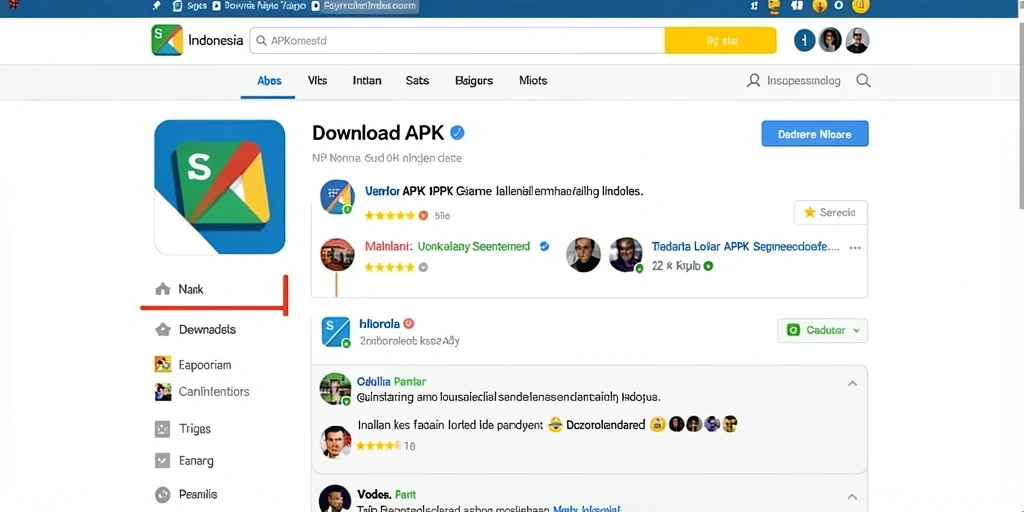Open Triges in the sidebar

[x=195, y=428]
